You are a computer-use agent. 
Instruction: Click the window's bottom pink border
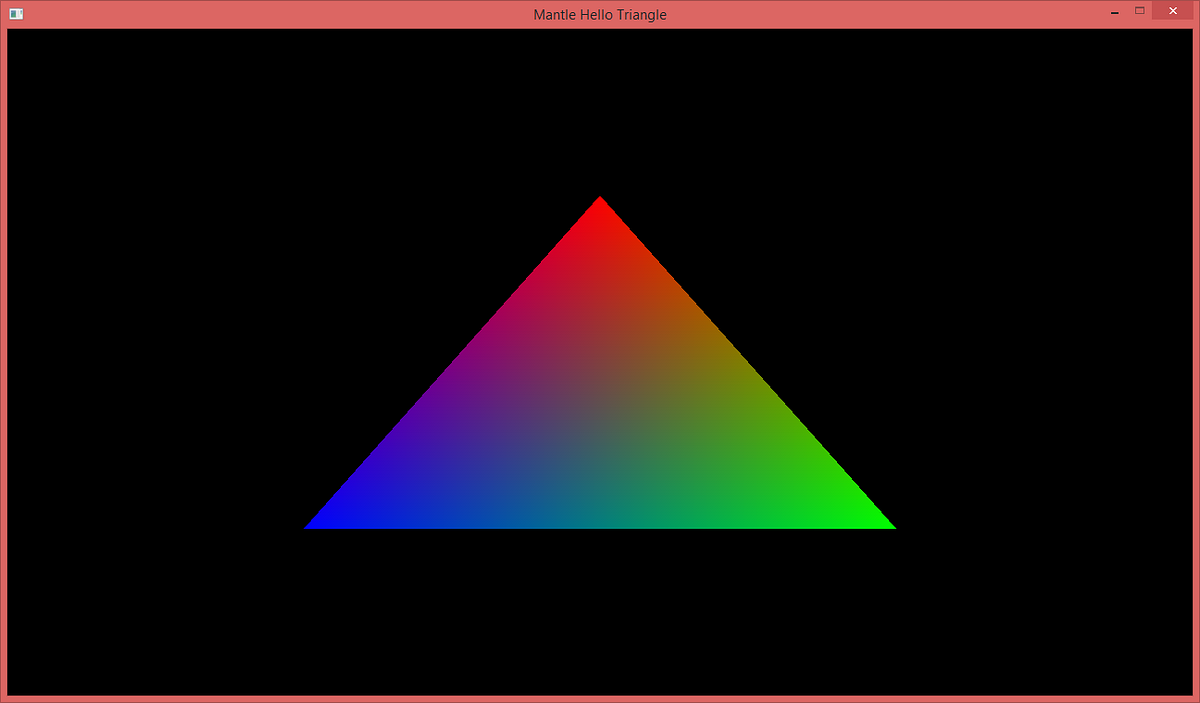coord(599,699)
